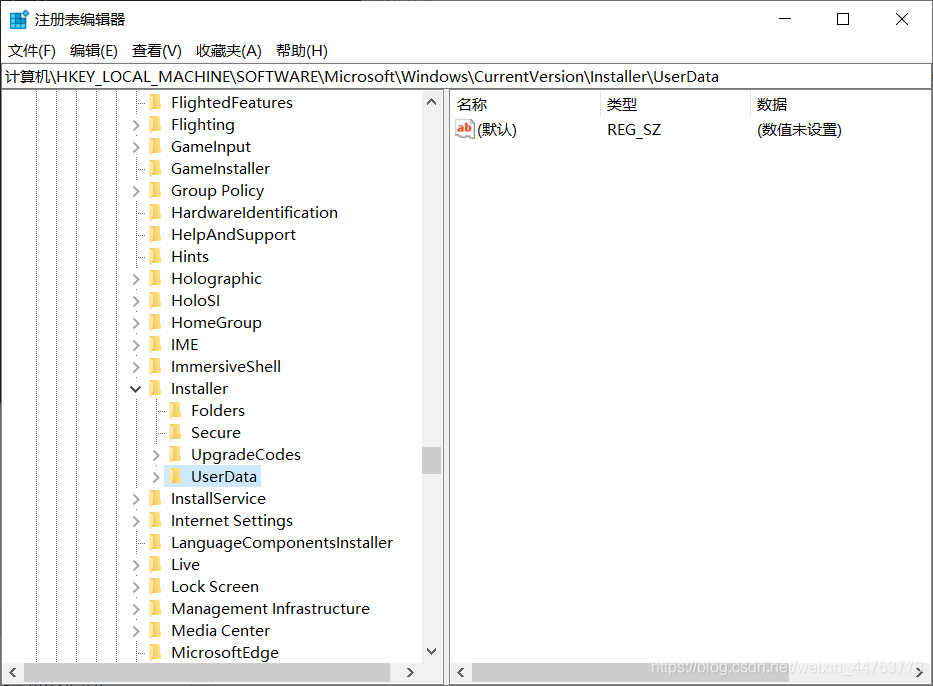Click the LanguageComponentsInstaller folder icon
933x686 pixels.
(155, 543)
